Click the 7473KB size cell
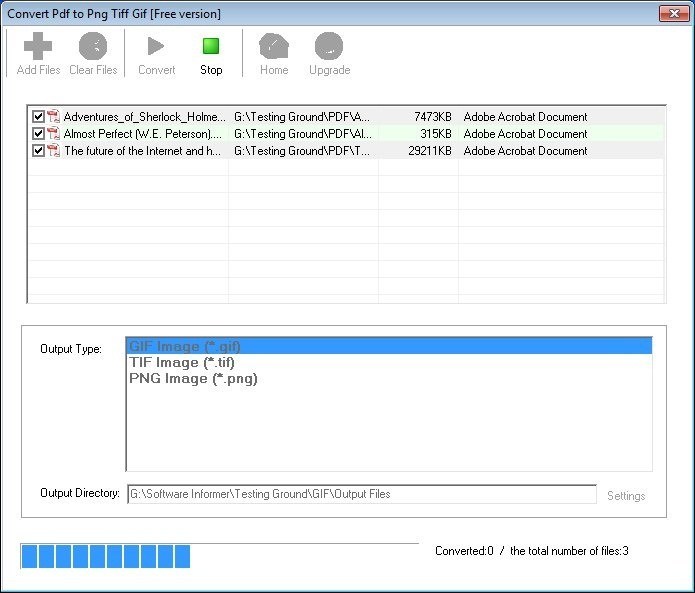695x593 pixels. (433, 117)
